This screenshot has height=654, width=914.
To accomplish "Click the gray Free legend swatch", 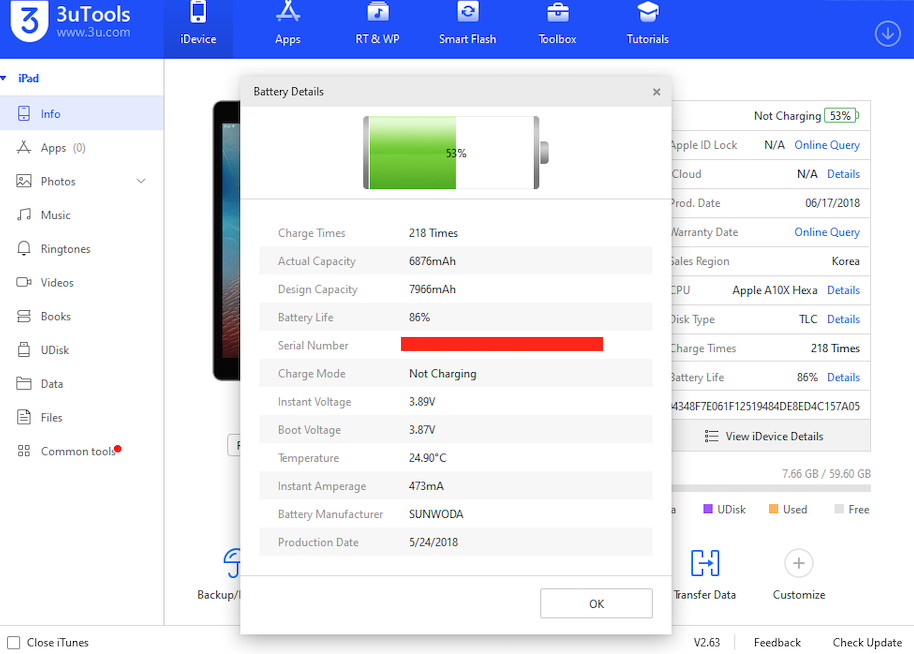I will [839, 509].
